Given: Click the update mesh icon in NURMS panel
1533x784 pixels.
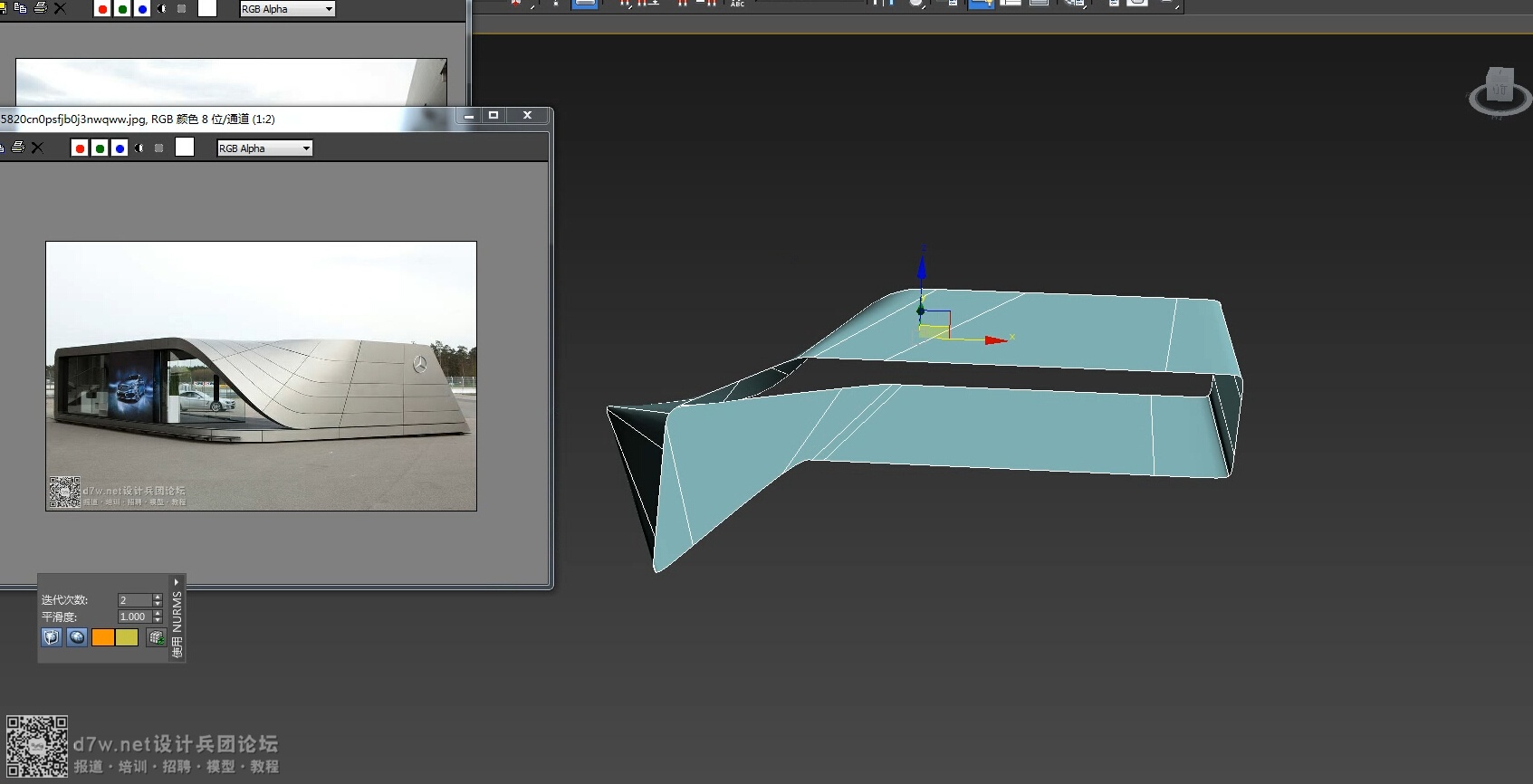Looking at the screenshot, I should click(x=156, y=637).
